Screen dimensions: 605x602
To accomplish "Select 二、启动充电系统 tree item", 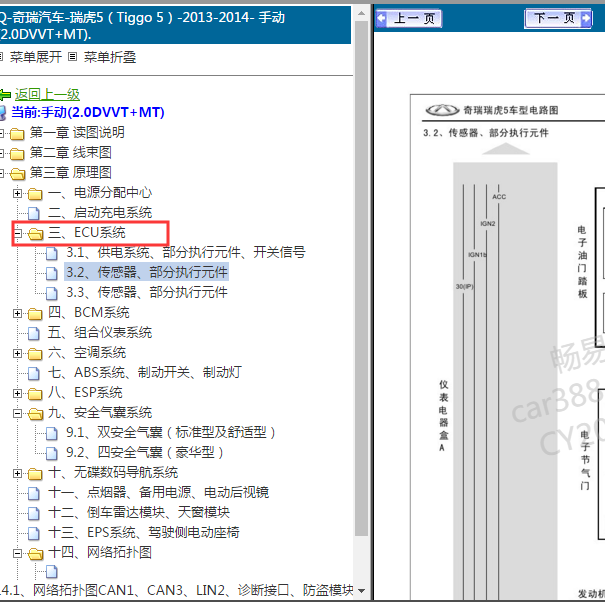I will 100,212.
